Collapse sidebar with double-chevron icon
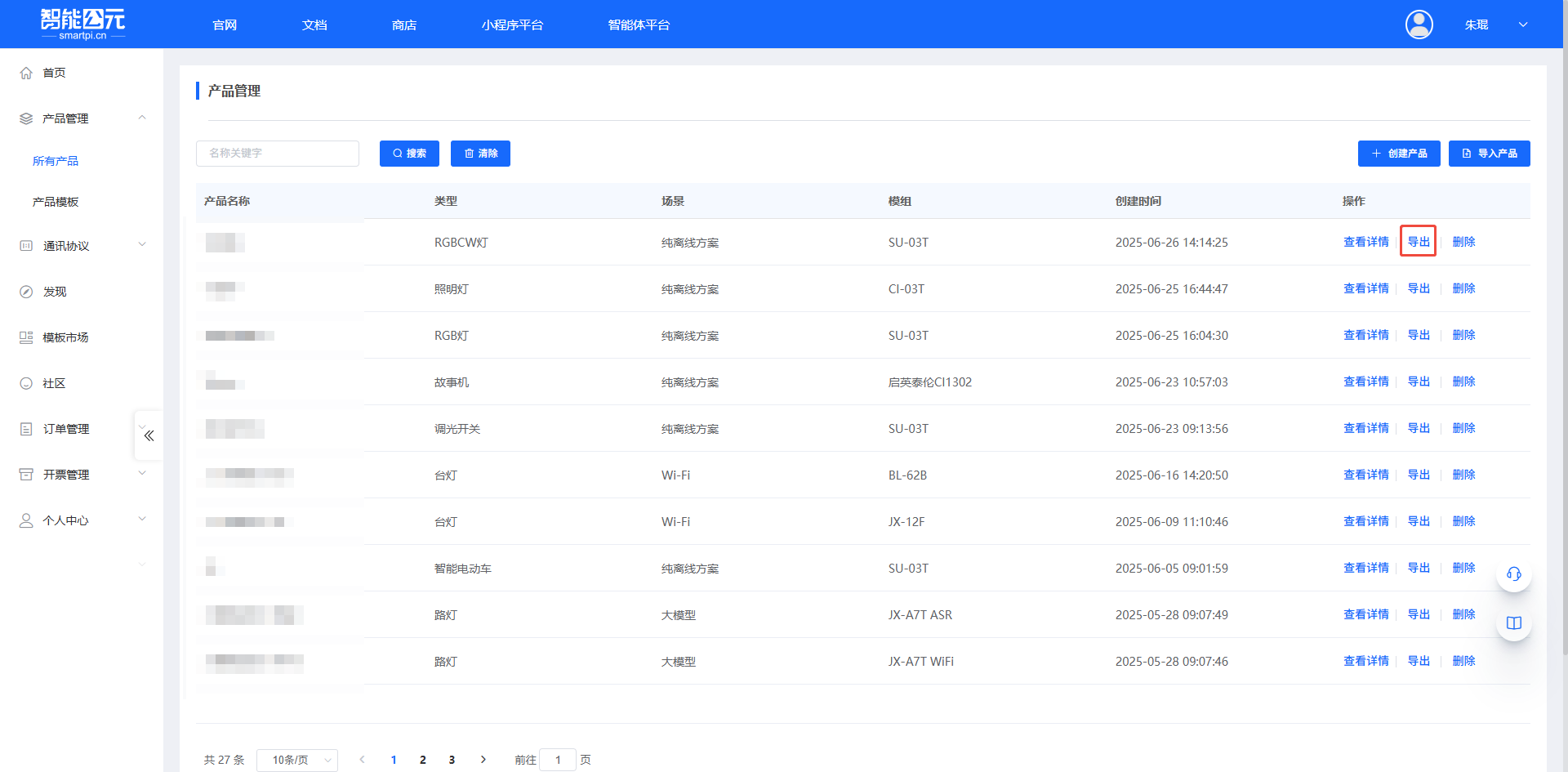The width and height of the screenshot is (1568, 772). (149, 435)
